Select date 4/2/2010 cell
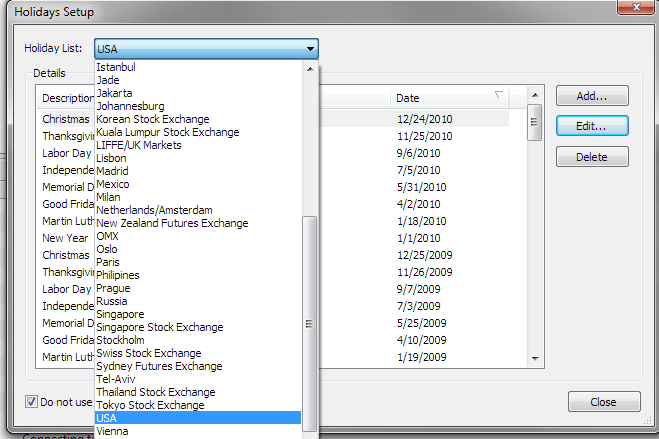This screenshot has height=439, width=659. point(419,204)
